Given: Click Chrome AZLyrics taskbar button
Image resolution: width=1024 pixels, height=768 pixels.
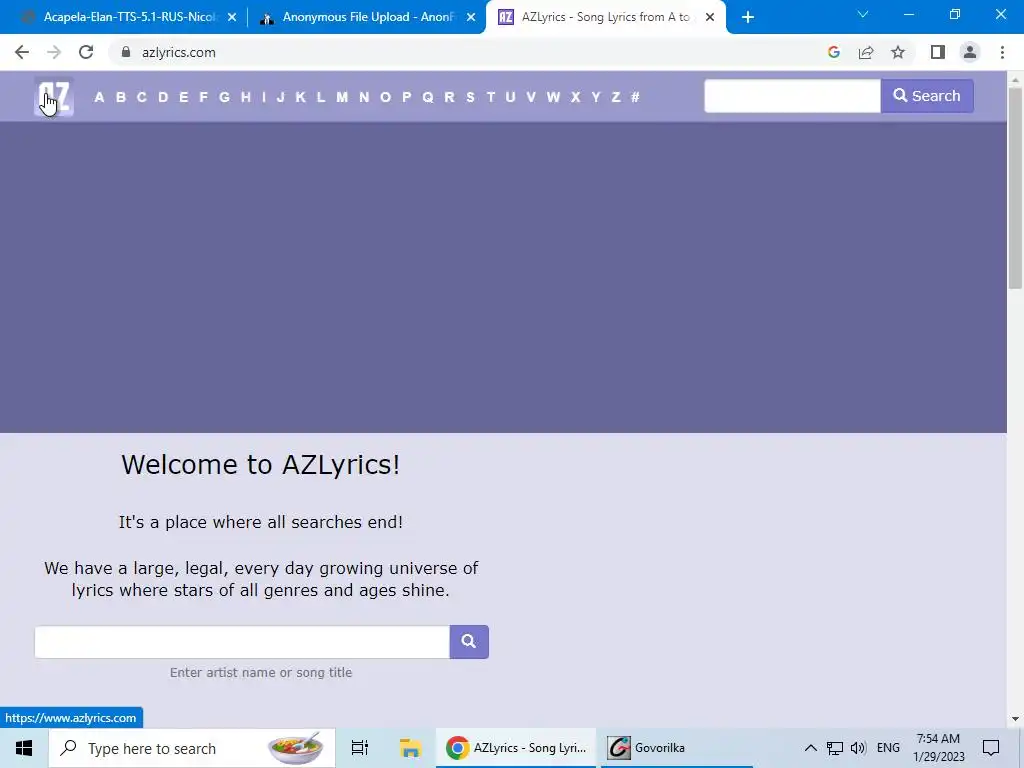Looking at the screenshot, I should pyautogui.click(x=516, y=748).
